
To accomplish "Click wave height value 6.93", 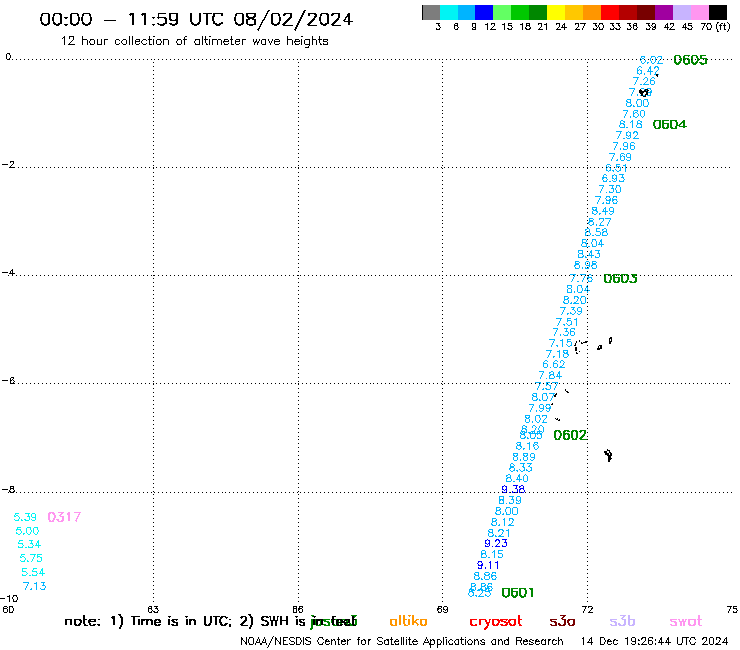I will 614,178.
